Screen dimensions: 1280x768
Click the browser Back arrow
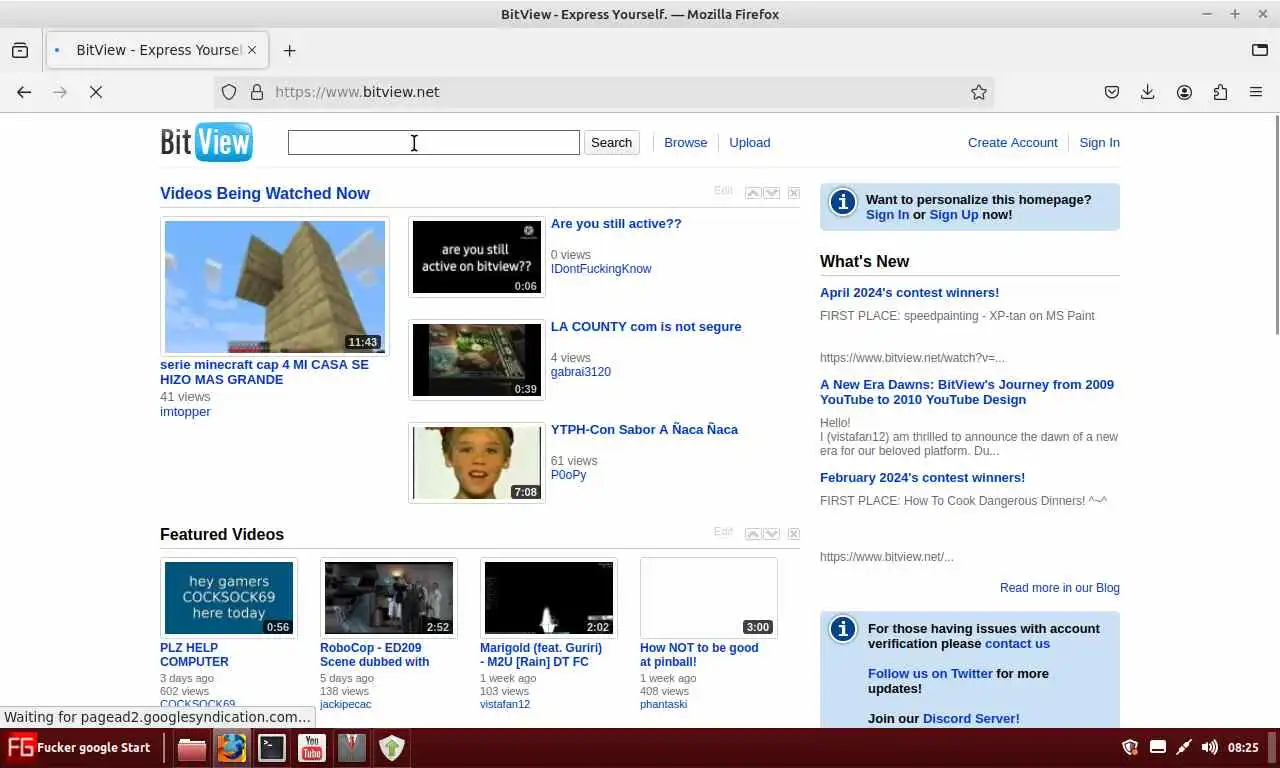tap(24, 92)
